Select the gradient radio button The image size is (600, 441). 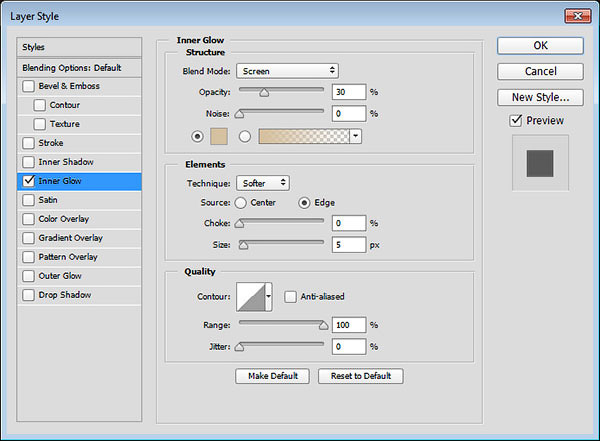click(245, 136)
